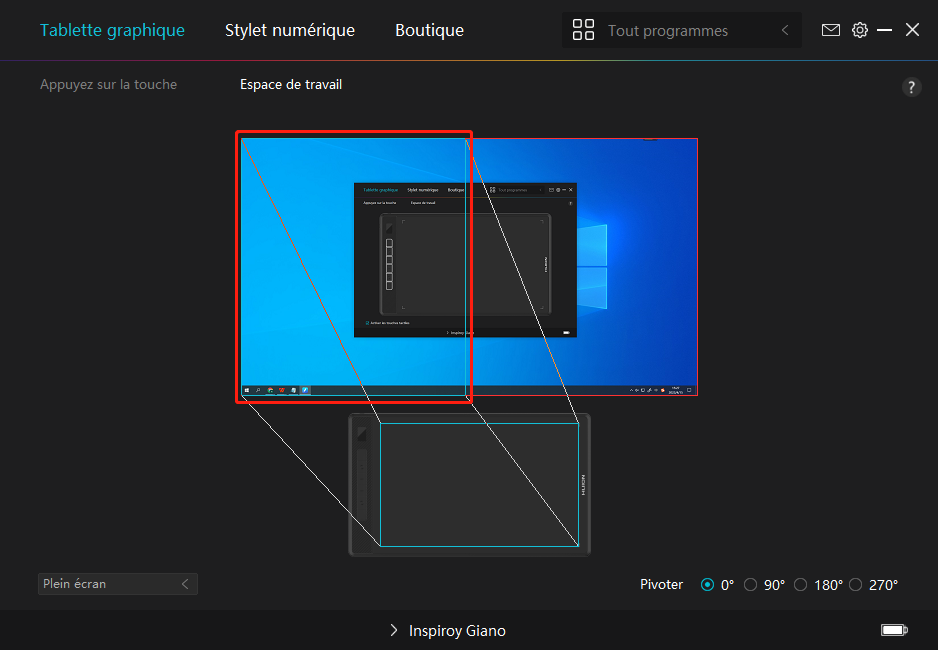Open the mail messages icon
938x650 pixels.
830,30
